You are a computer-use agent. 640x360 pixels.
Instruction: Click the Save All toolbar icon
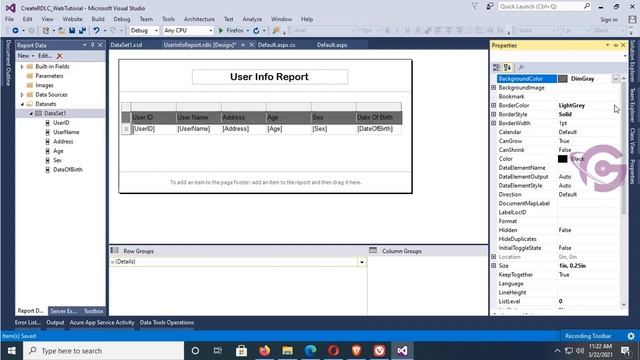[x=82, y=31]
